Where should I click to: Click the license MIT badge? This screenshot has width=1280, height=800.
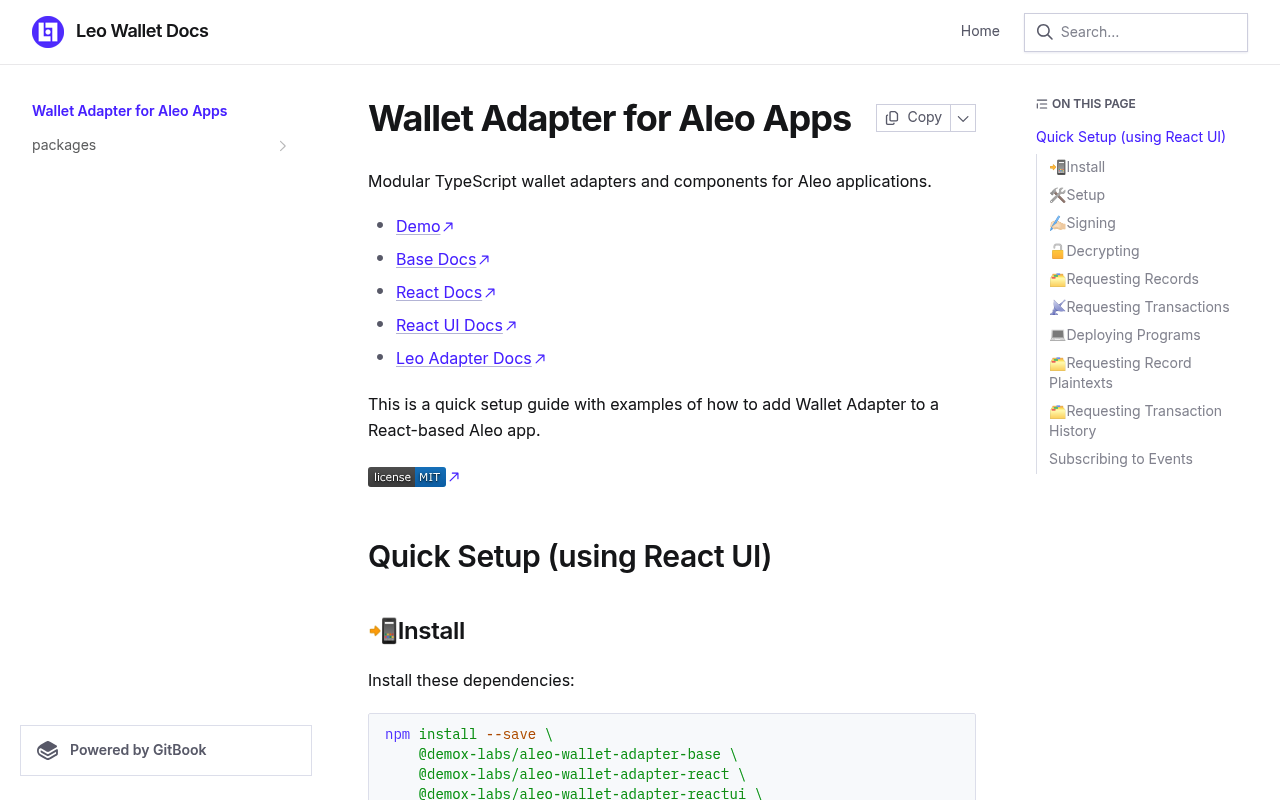(407, 477)
